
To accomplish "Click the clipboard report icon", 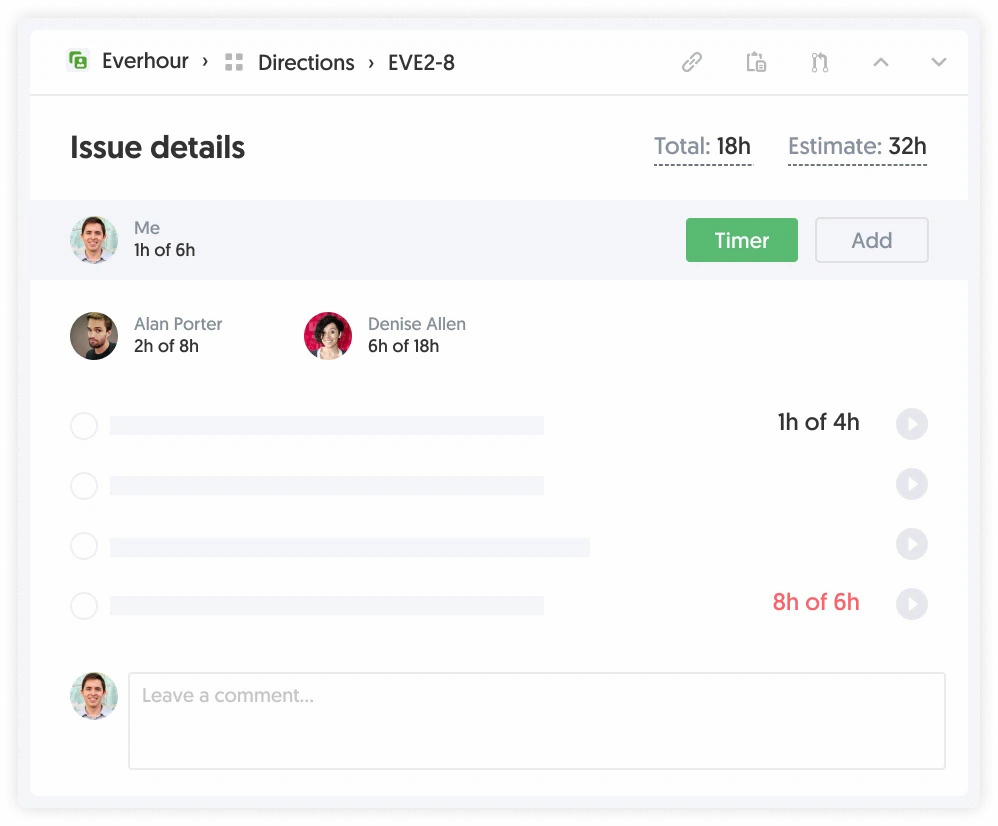I will pos(755,61).
